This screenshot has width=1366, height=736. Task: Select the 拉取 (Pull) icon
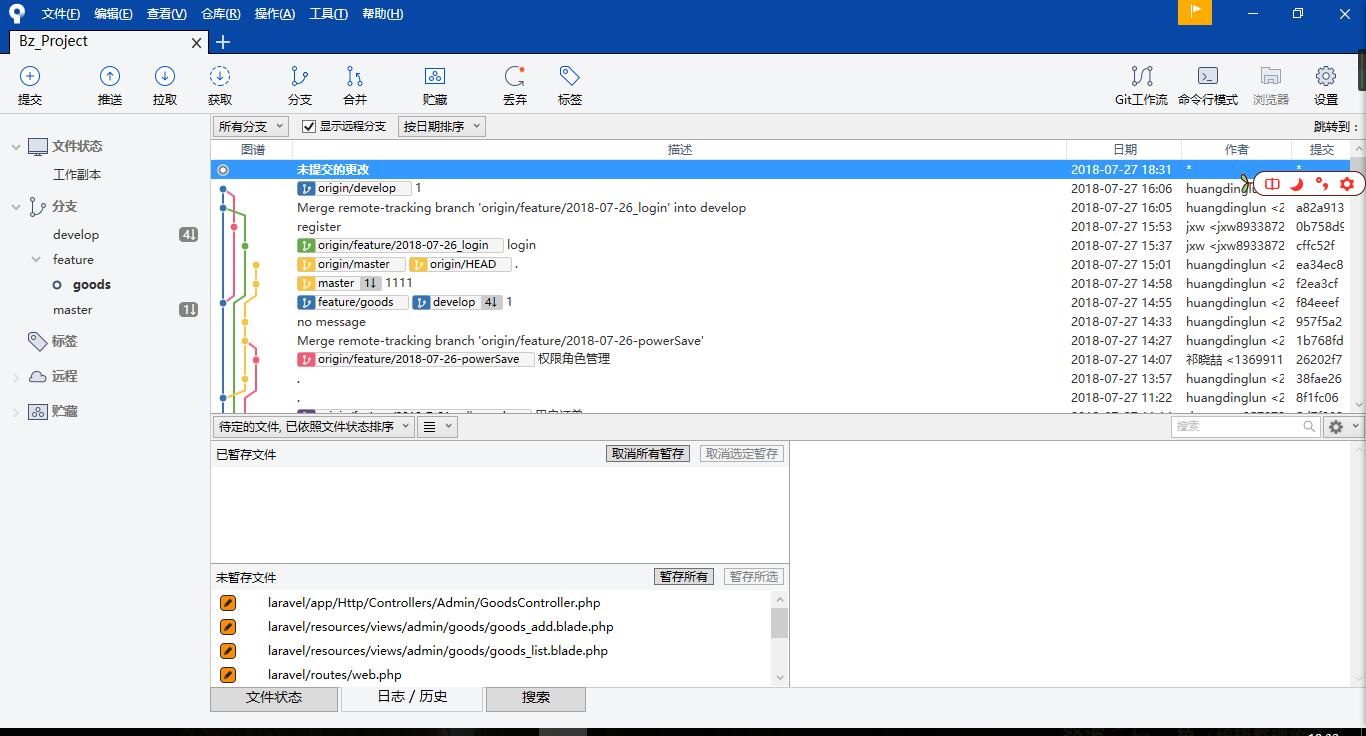click(x=164, y=84)
